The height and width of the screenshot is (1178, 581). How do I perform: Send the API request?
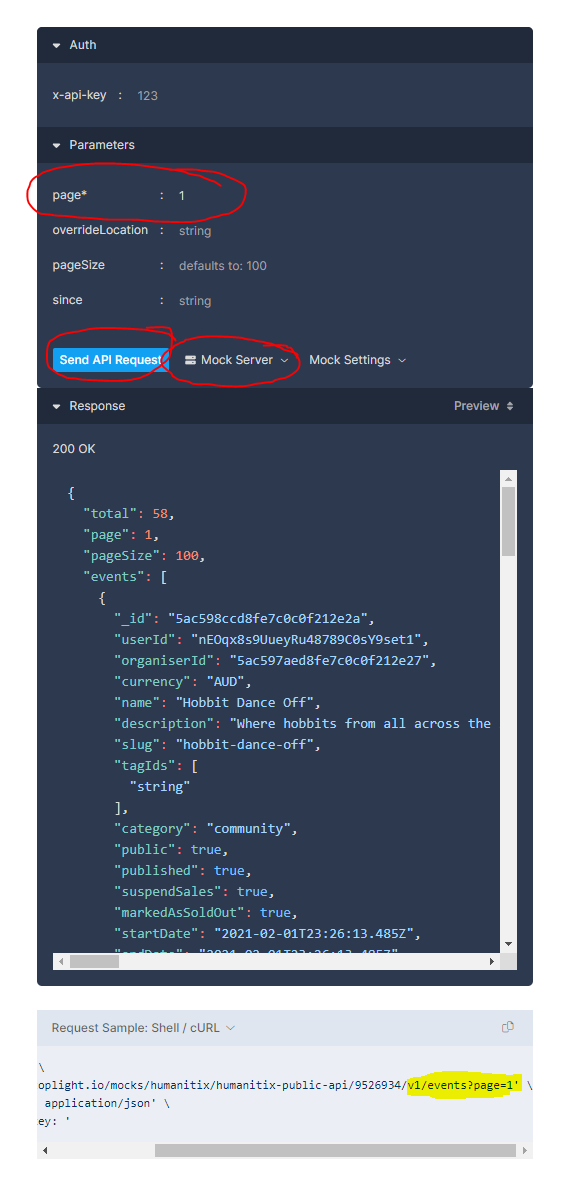point(110,360)
